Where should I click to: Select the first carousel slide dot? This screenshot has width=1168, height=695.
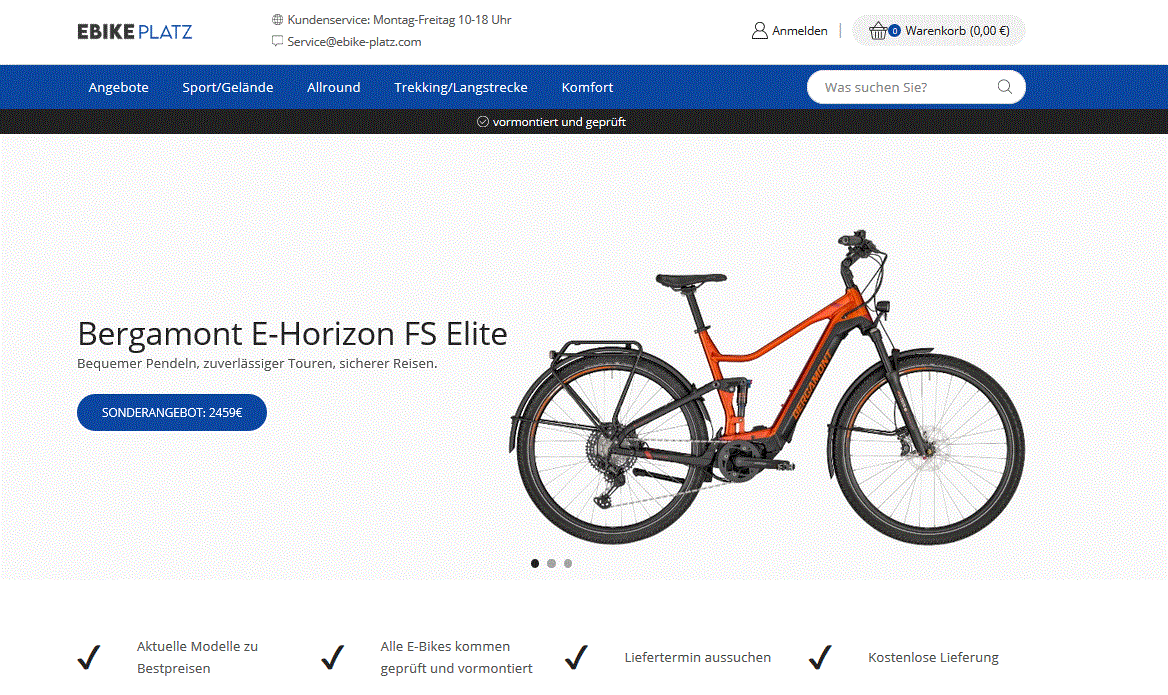[535, 563]
